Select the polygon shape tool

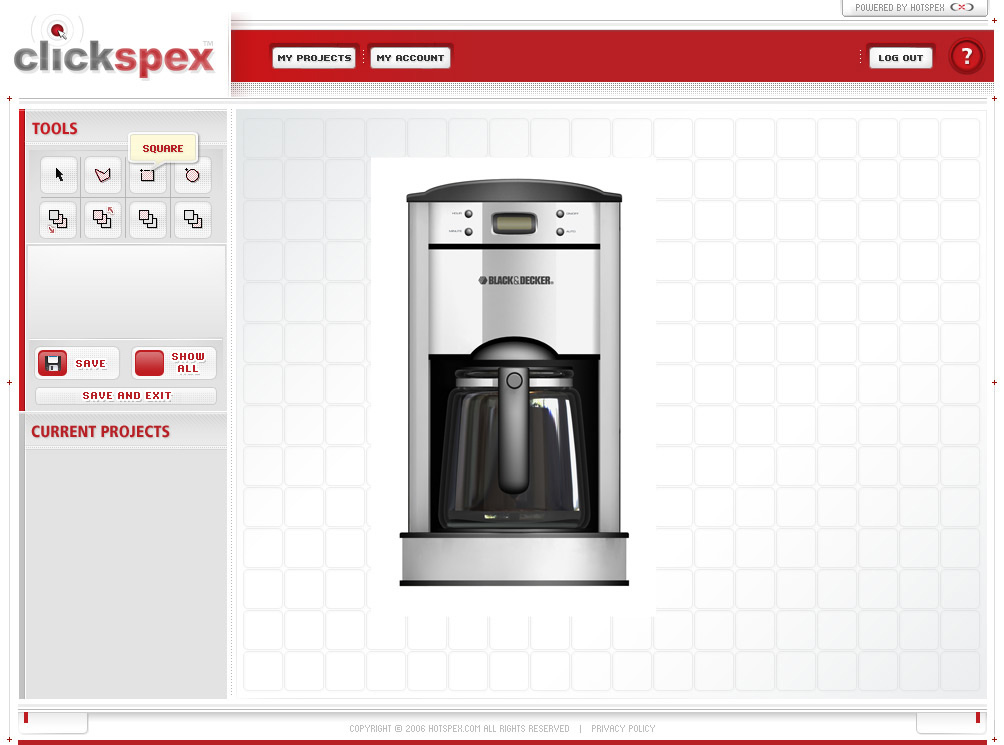click(103, 175)
